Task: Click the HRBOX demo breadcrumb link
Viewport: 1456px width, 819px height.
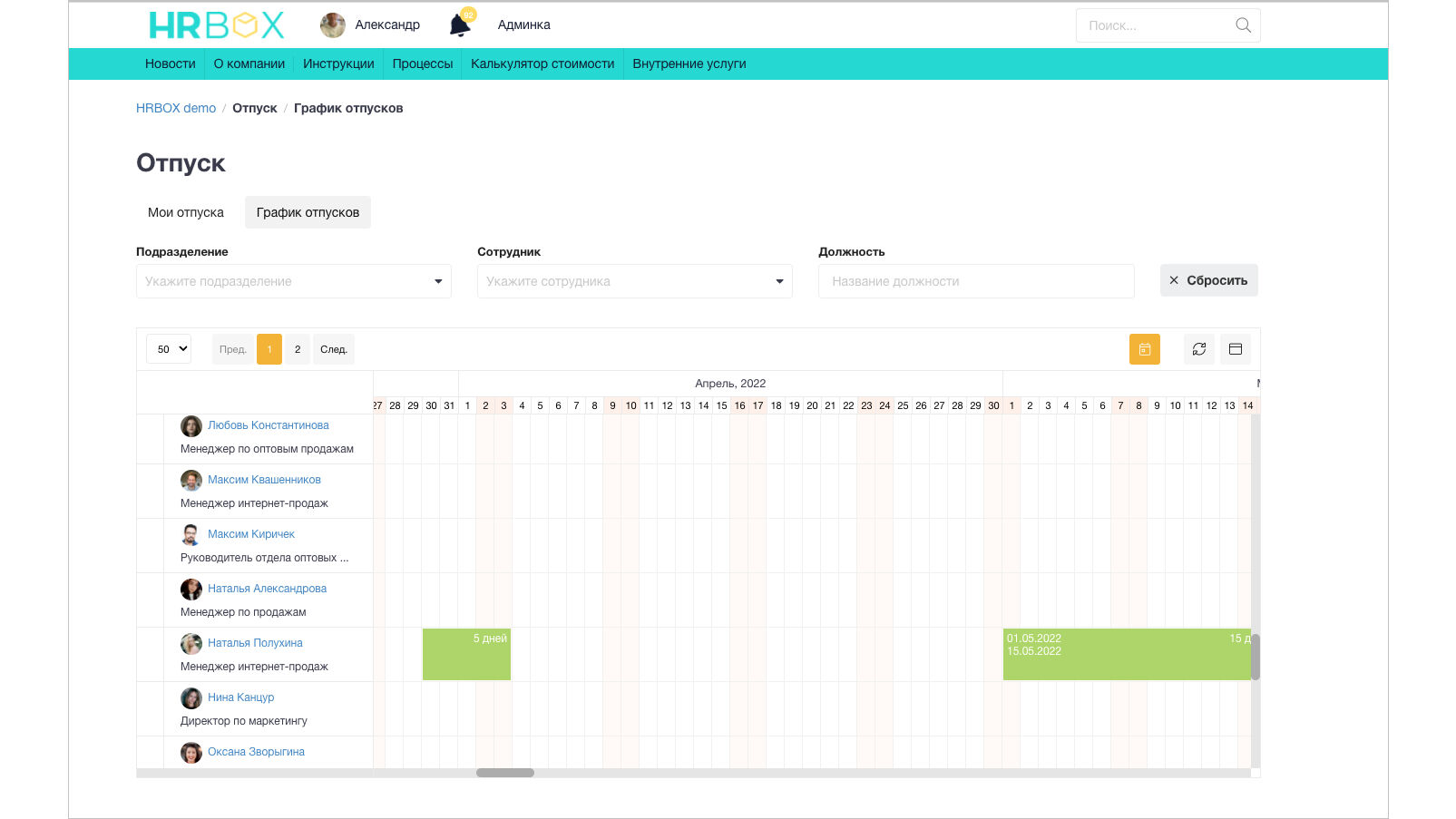Action: (176, 108)
